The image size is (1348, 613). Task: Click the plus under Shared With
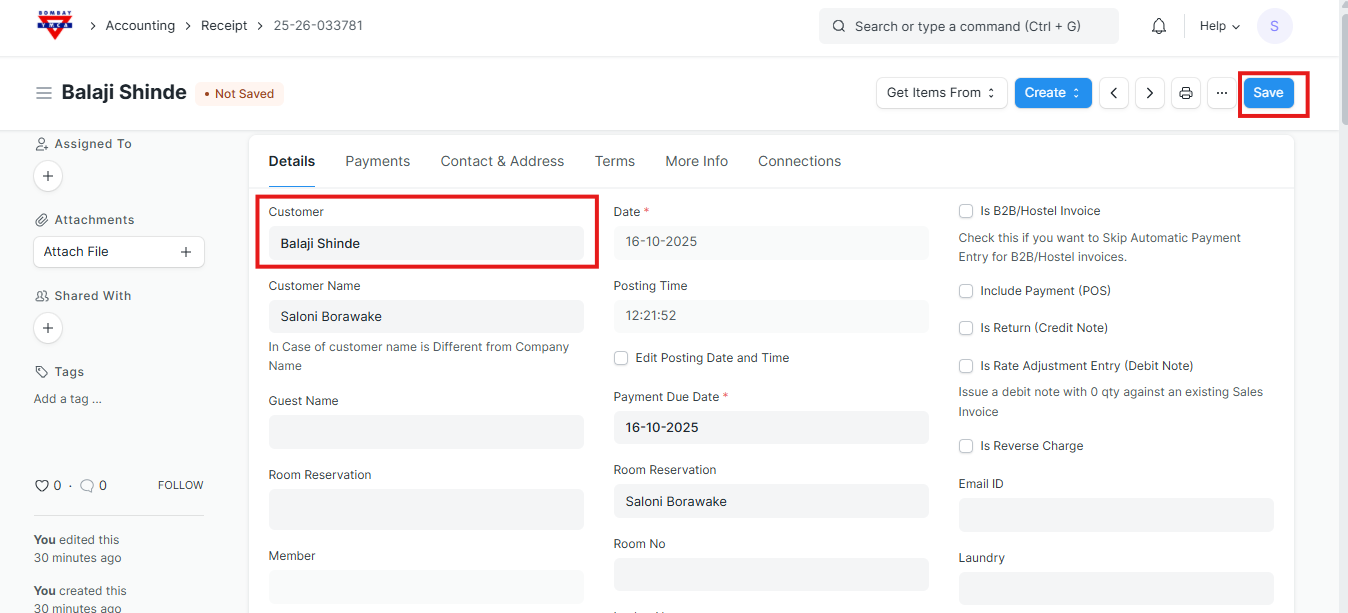[48, 328]
